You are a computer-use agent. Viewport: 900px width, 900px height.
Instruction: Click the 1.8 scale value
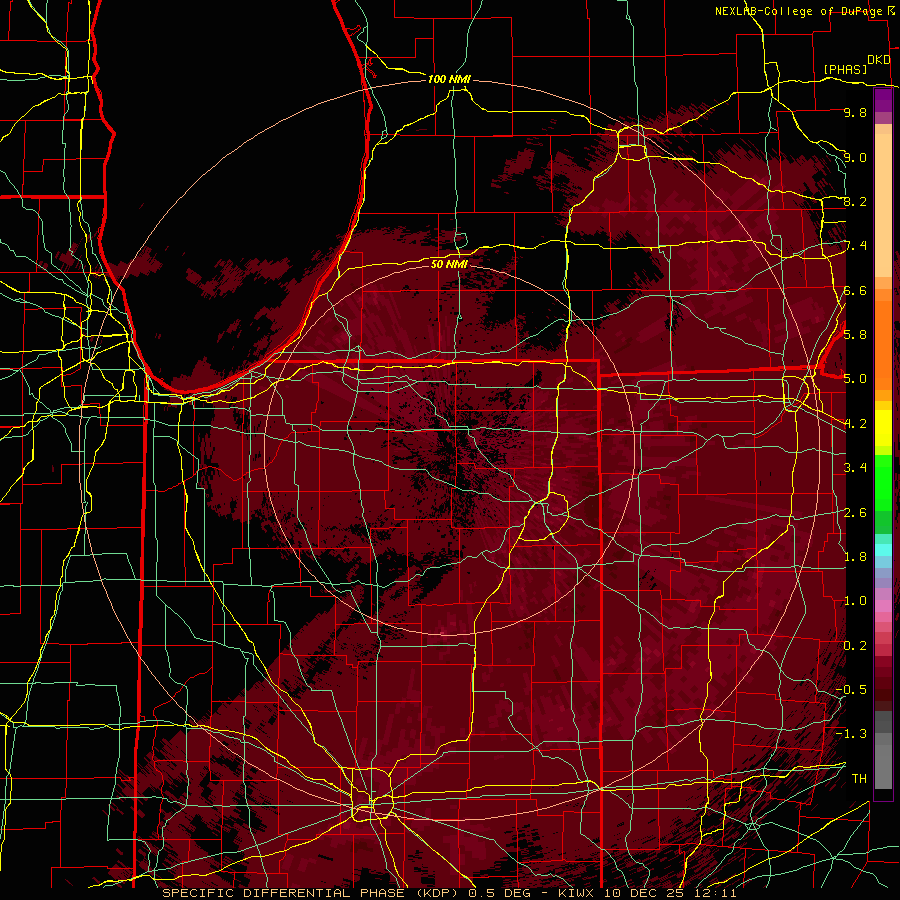855,557
